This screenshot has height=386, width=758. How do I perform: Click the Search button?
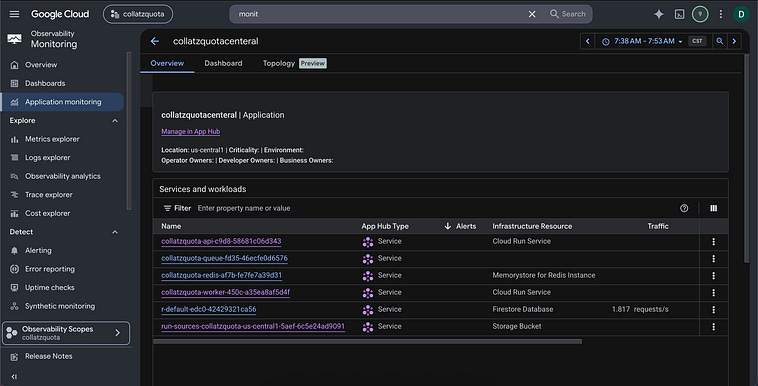(568, 14)
